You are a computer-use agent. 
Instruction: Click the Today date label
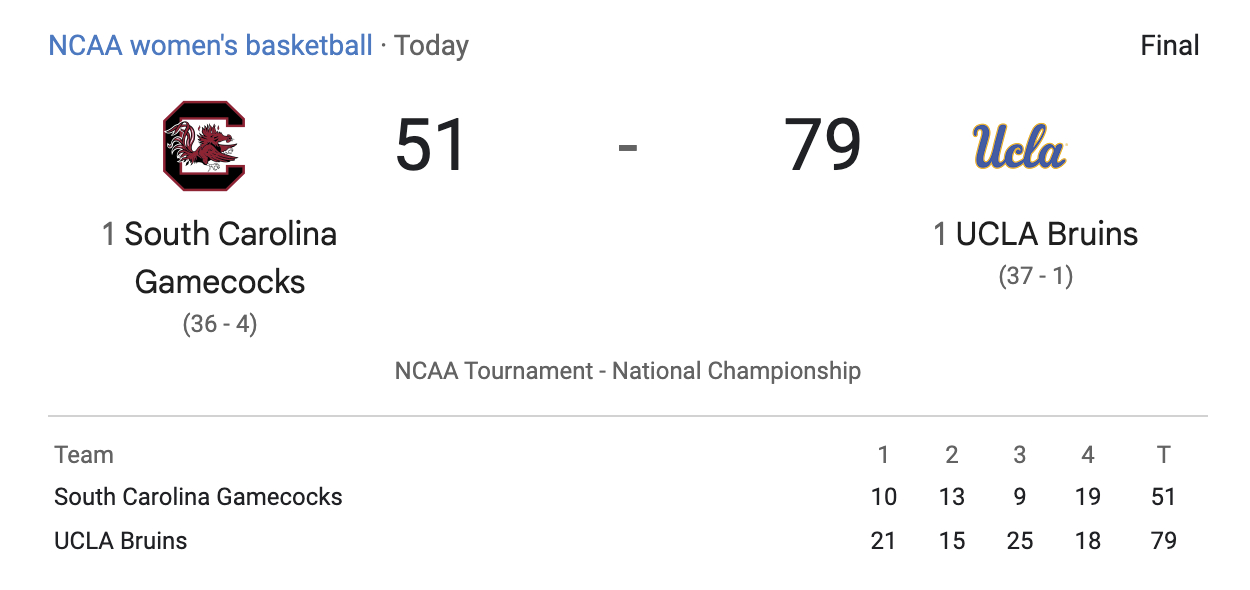(431, 46)
